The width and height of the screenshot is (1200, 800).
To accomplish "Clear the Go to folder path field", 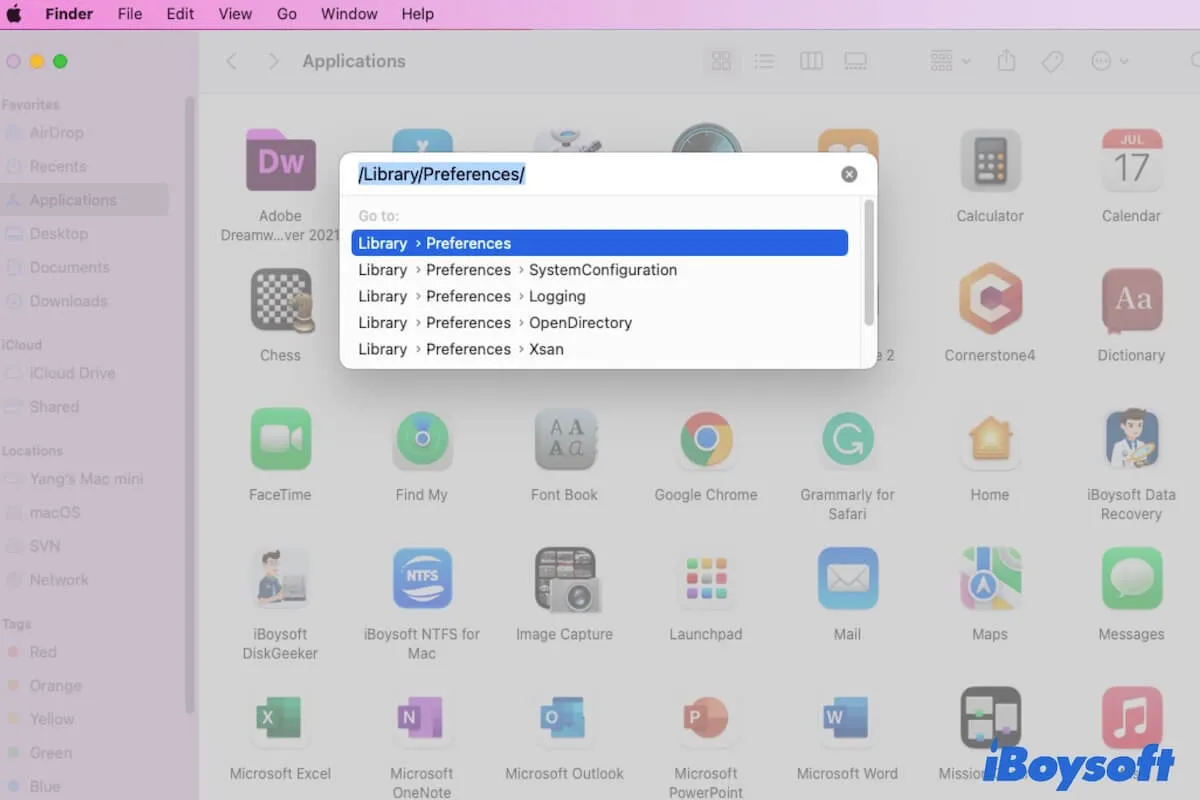I will (849, 174).
